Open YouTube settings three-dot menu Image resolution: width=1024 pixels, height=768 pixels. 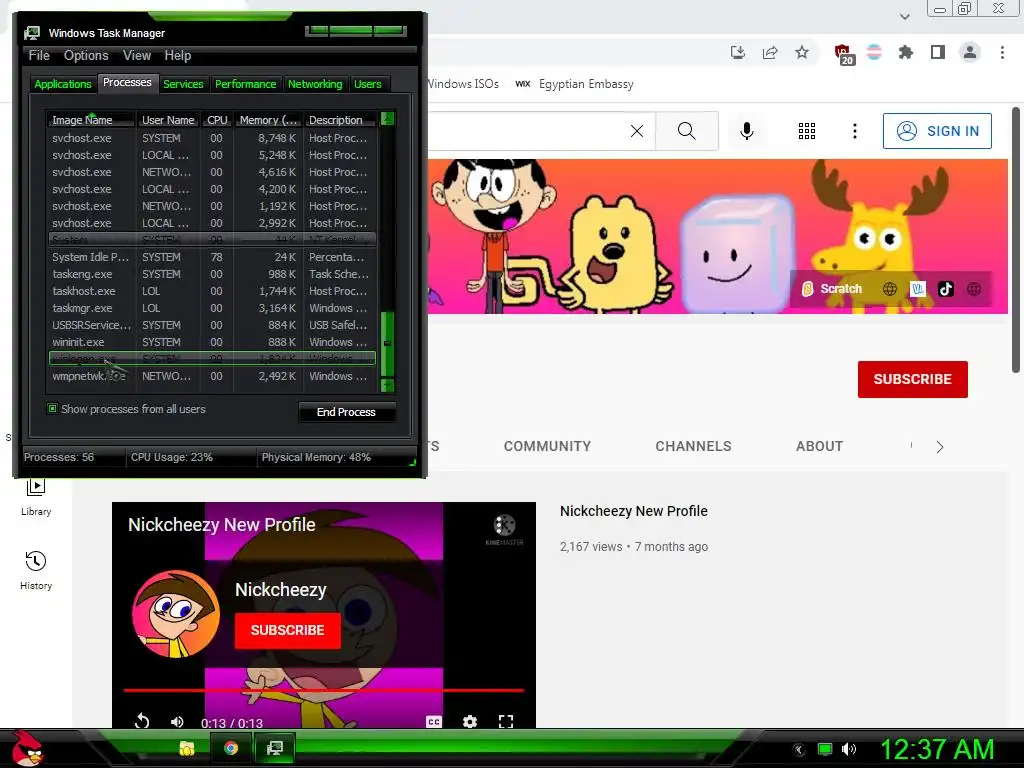[854, 131]
